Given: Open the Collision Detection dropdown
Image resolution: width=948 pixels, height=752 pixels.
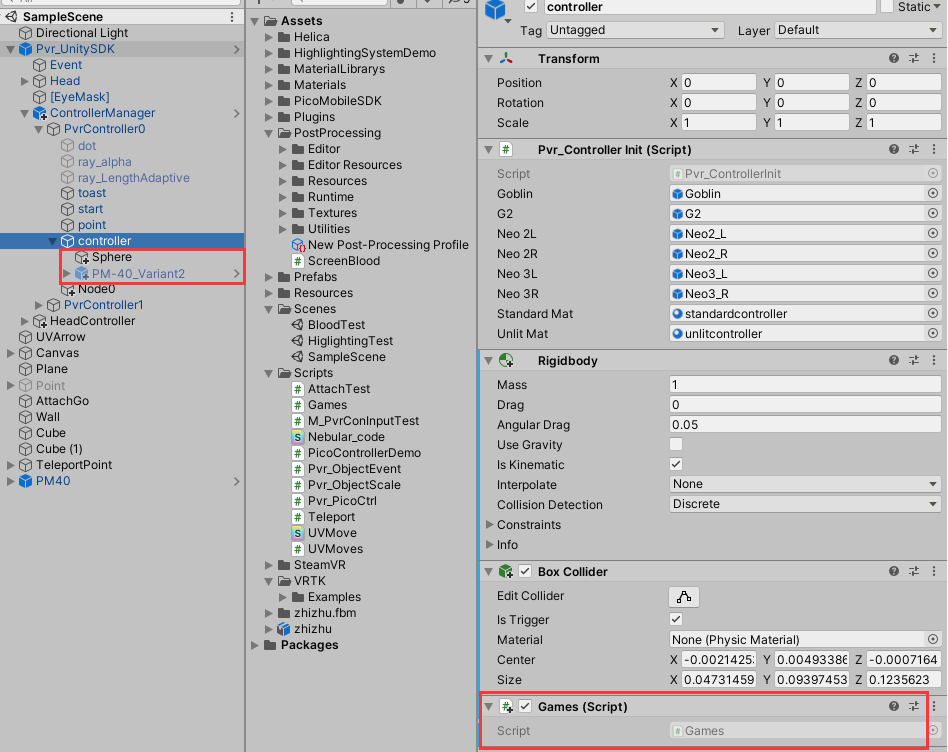Looking at the screenshot, I should tap(805, 504).
